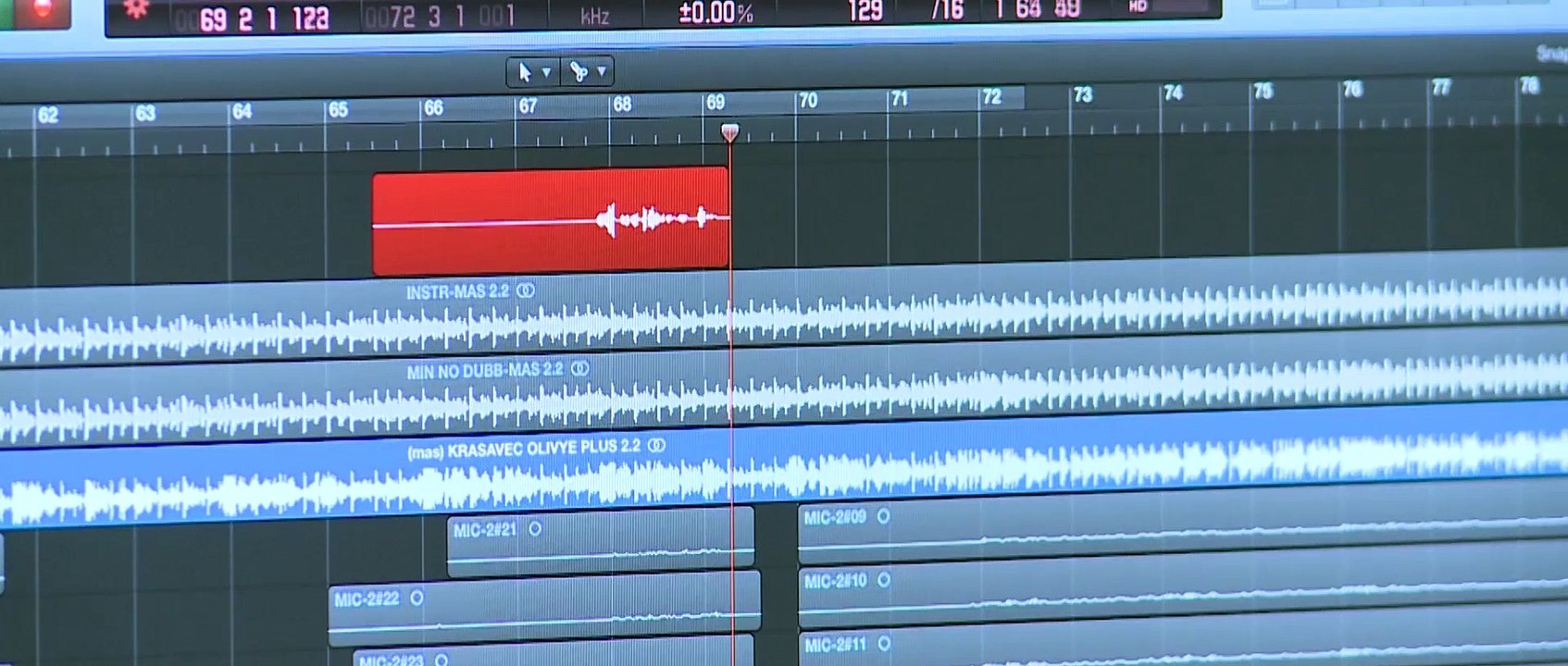Open the alternate tool dropdown arrow
The height and width of the screenshot is (666, 1568).
click(602, 71)
